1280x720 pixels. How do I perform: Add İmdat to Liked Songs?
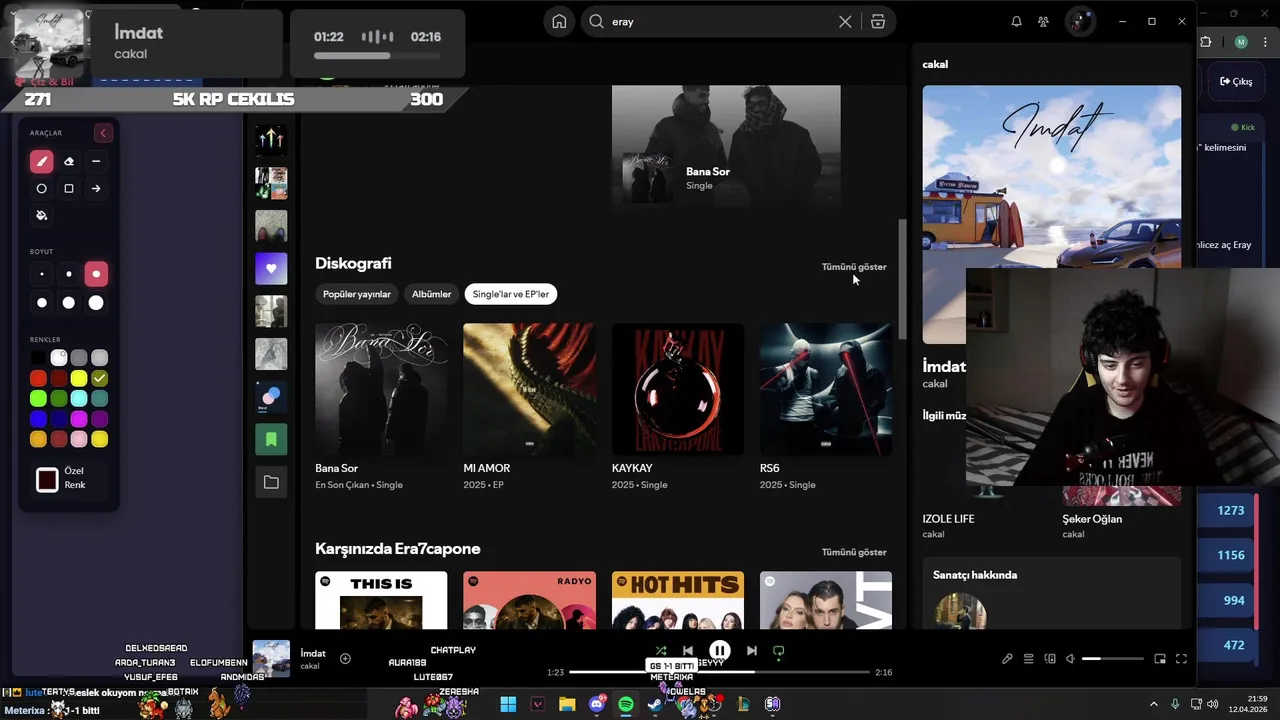click(345, 658)
